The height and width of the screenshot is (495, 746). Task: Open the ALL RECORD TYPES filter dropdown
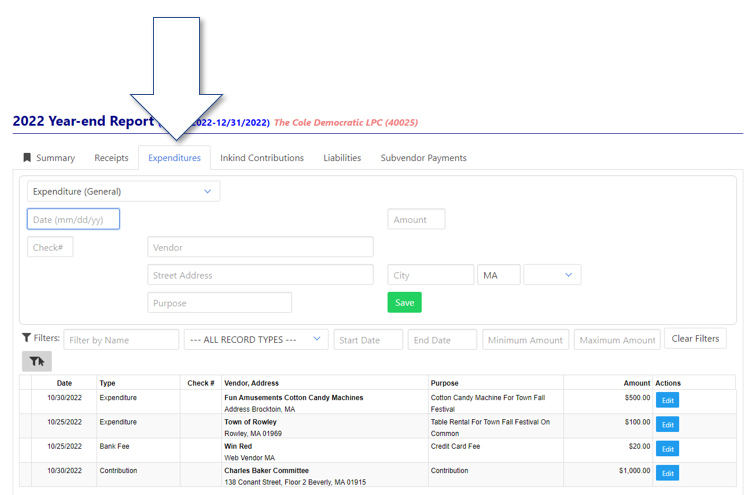point(256,340)
